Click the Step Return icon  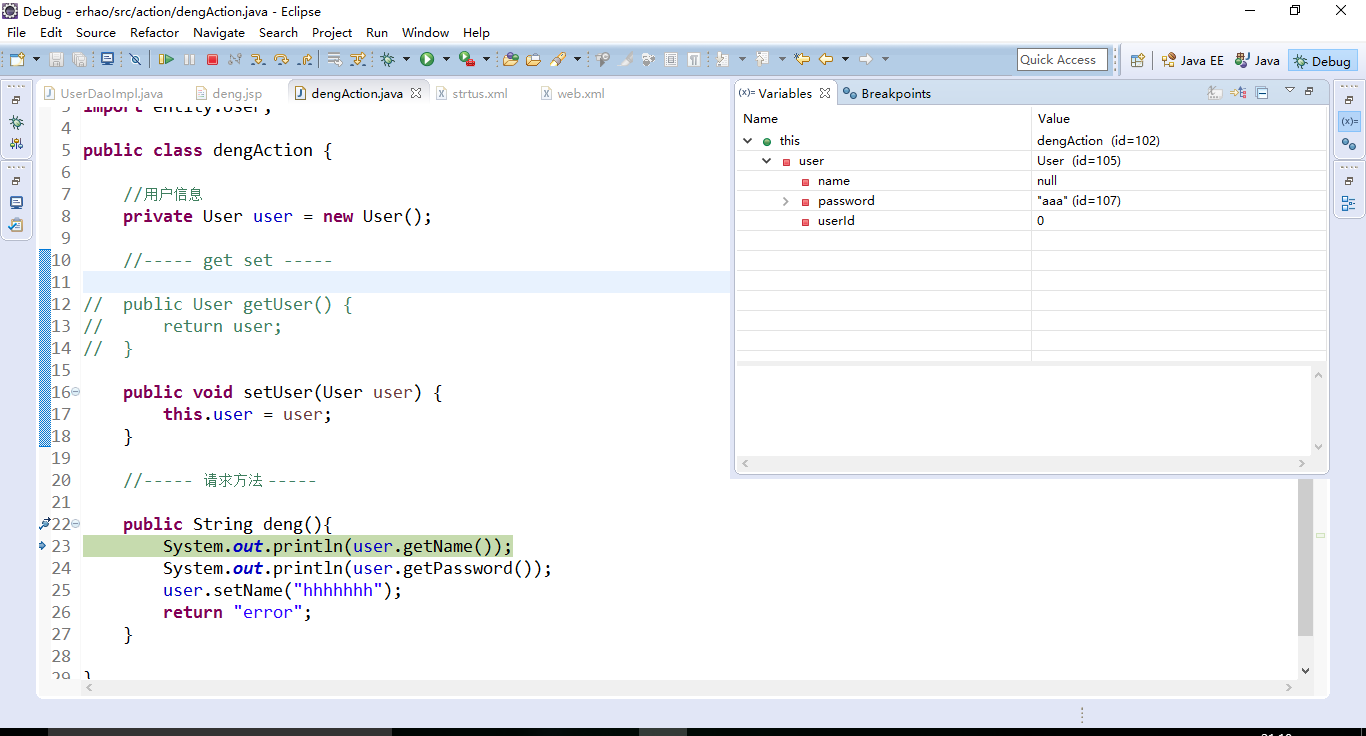[305, 60]
